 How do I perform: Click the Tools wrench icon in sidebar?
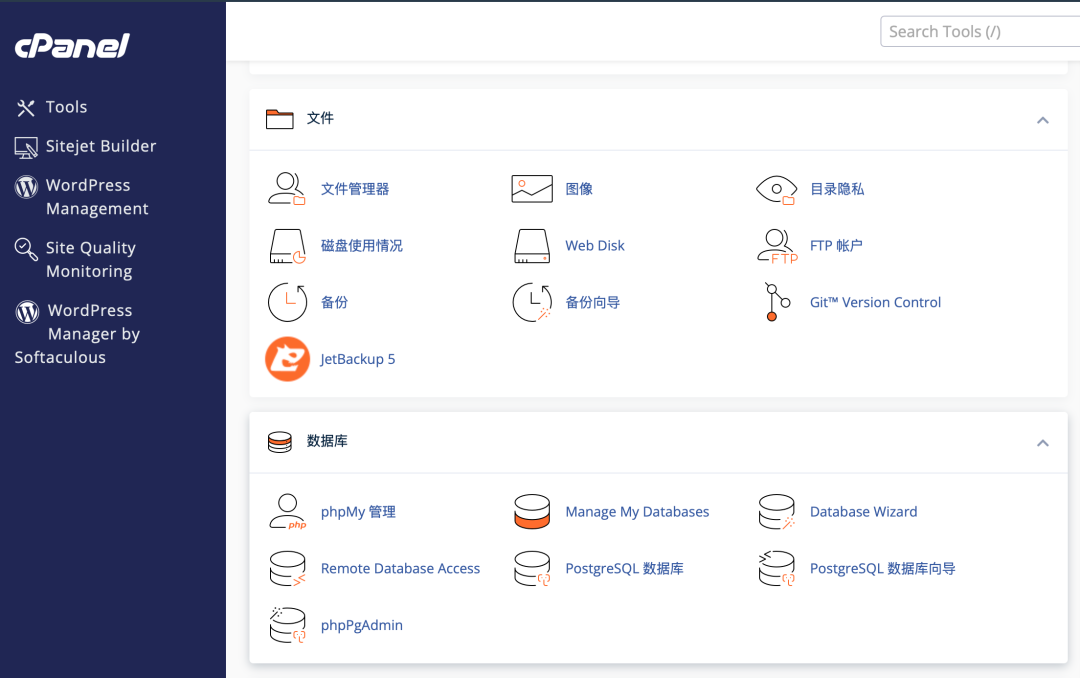point(26,107)
